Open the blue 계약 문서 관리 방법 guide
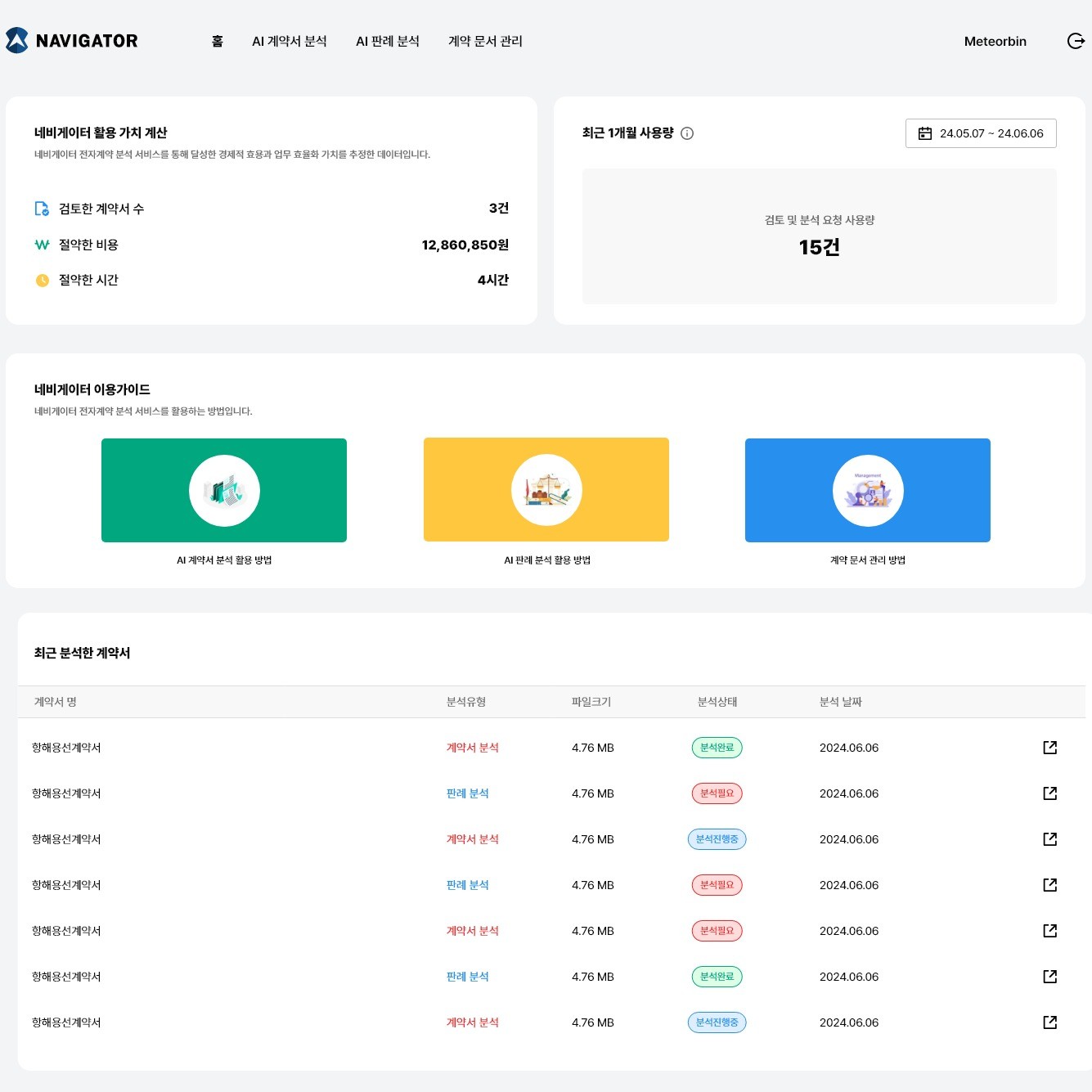Image resolution: width=1092 pixels, height=1092 pixels. [868, 490]
